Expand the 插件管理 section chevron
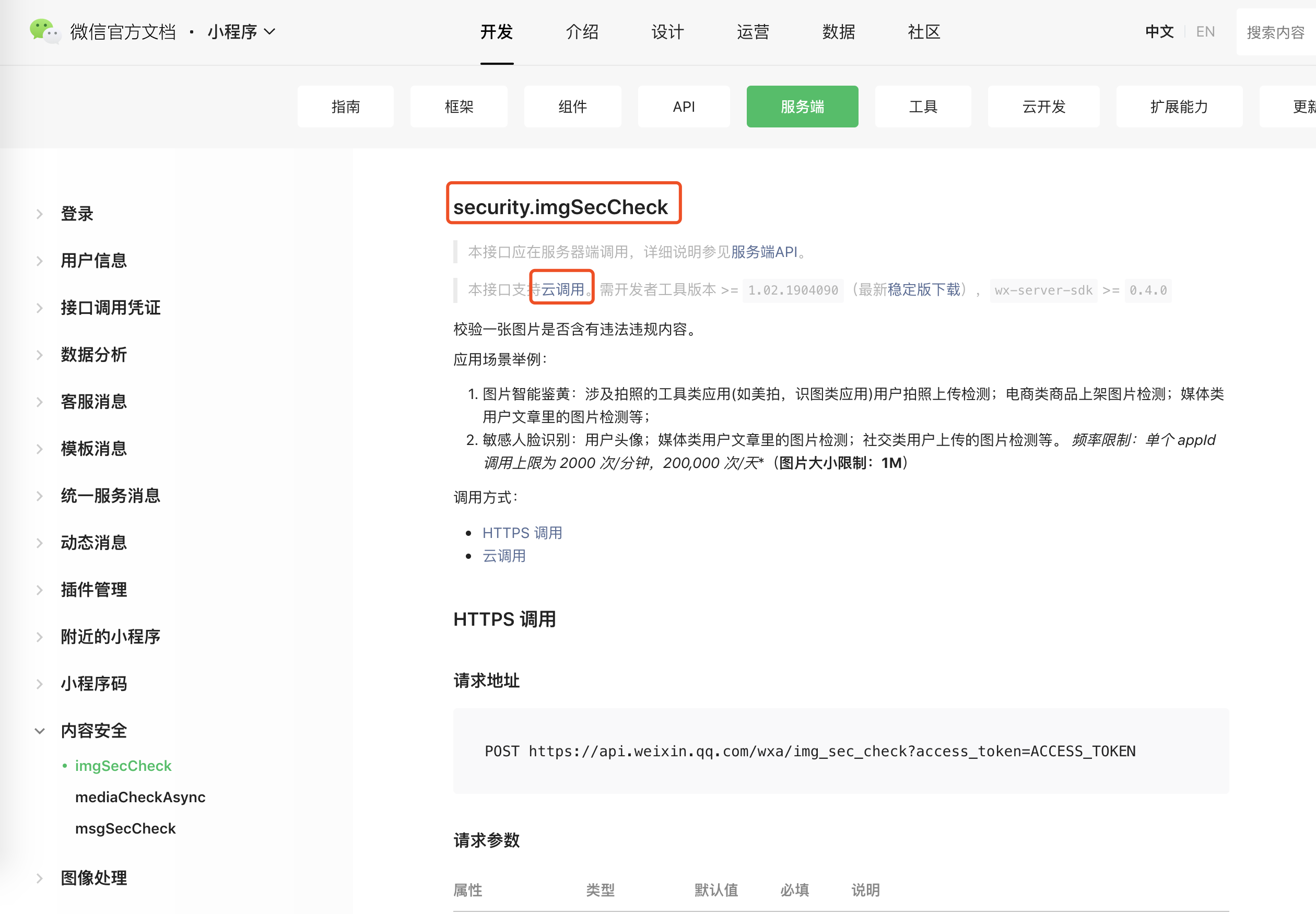Viewport: 1316px width, 914px height. pyautogui.click(x=40, y=590)
